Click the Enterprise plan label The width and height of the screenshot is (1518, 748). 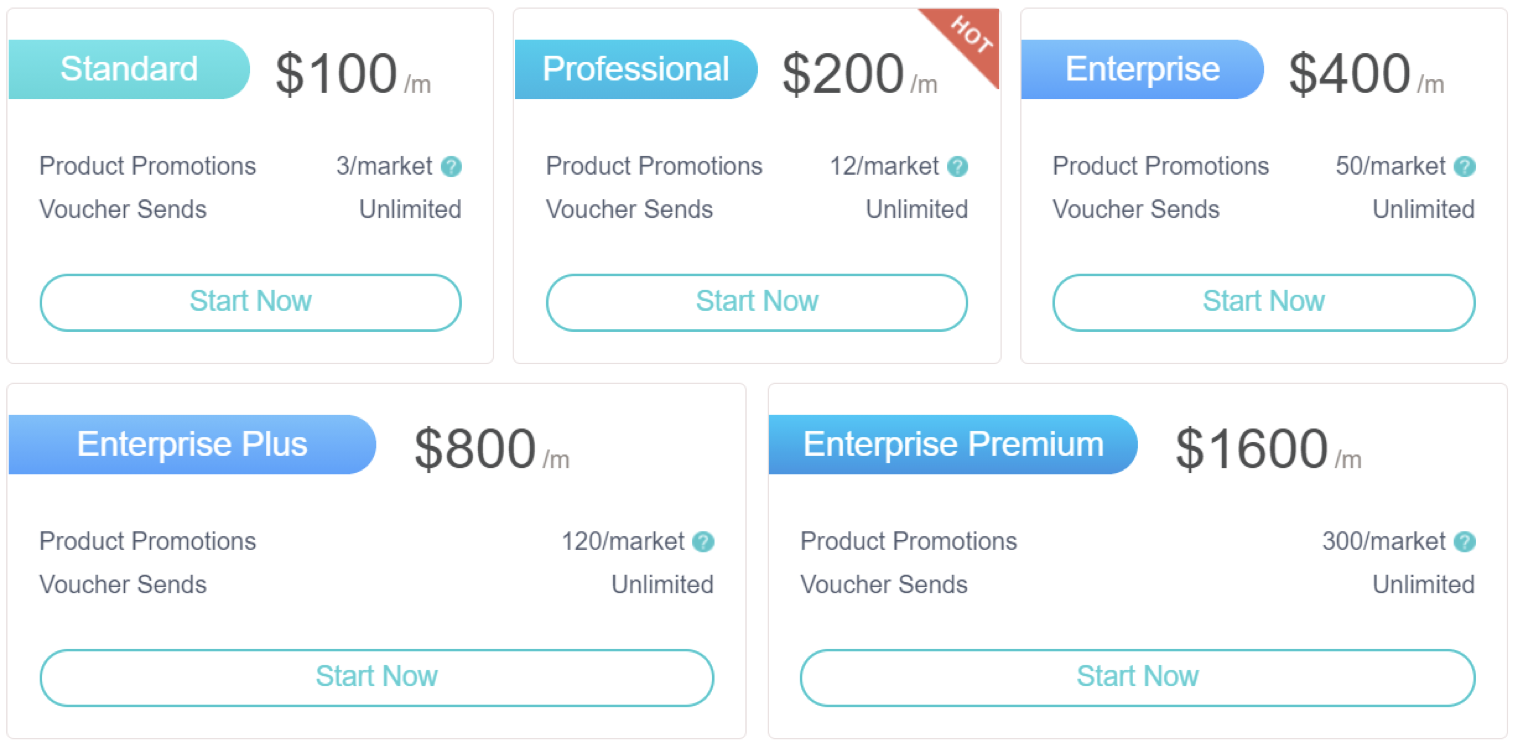click(1143, 69)
